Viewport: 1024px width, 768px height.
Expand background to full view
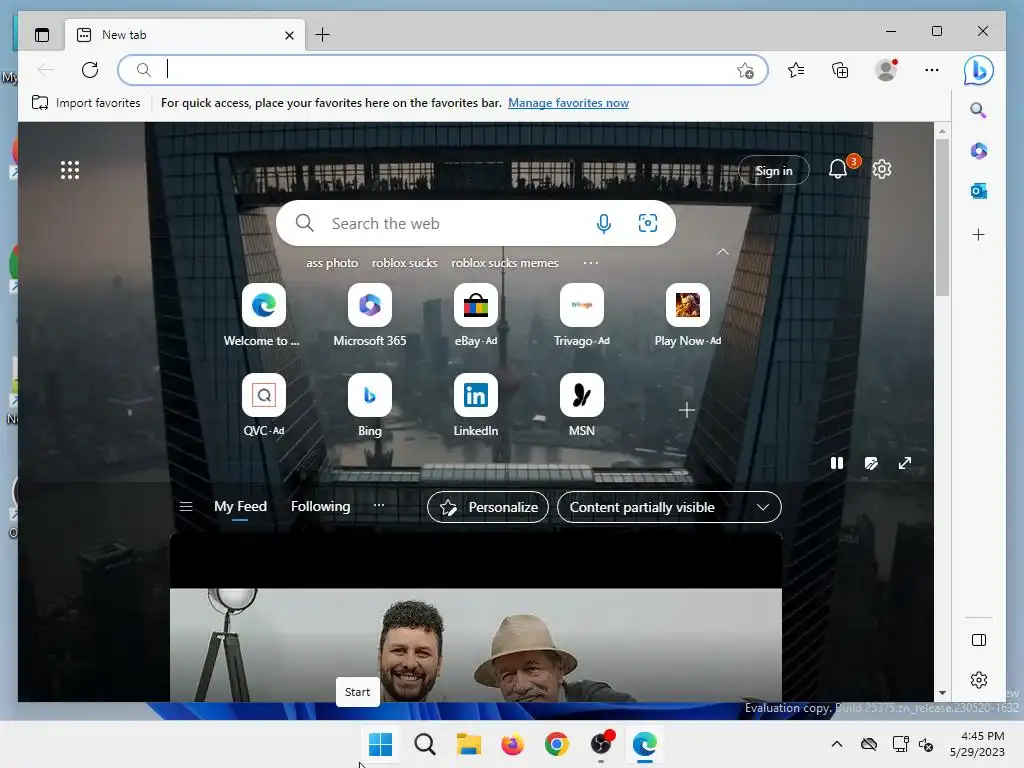[904, 463]
